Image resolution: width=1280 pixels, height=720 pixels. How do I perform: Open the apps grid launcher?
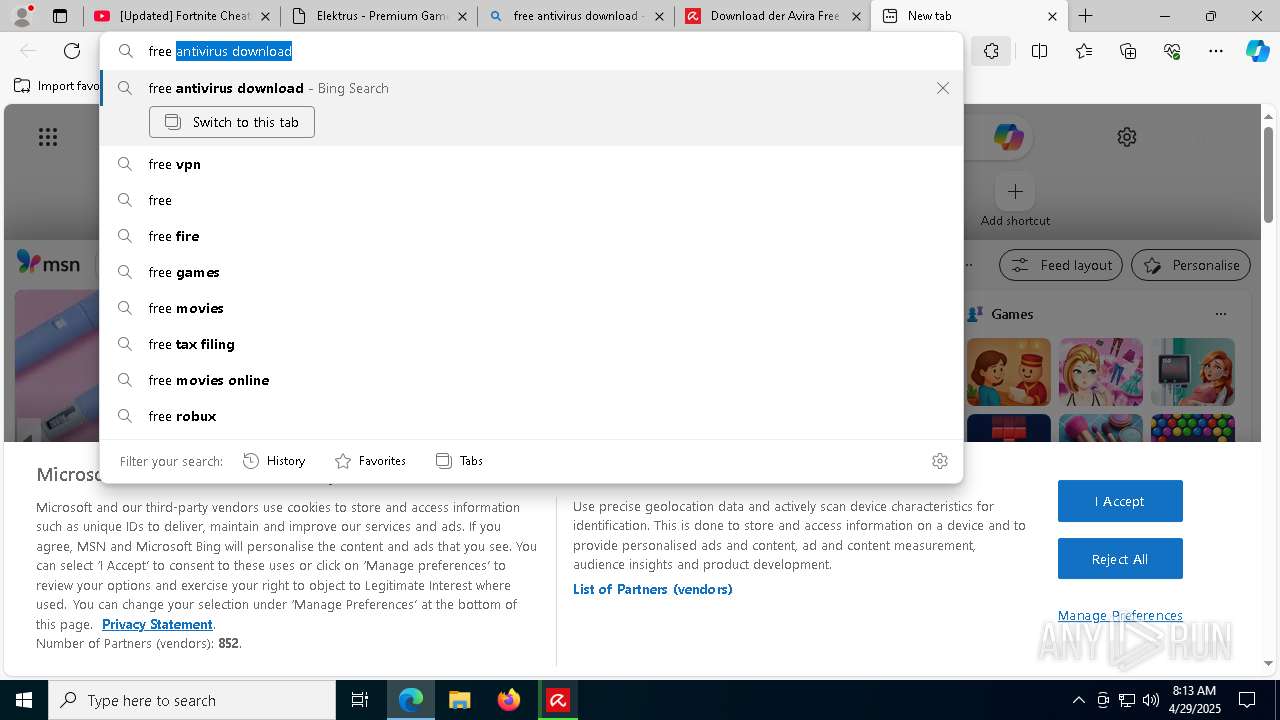tap(48, 137)
